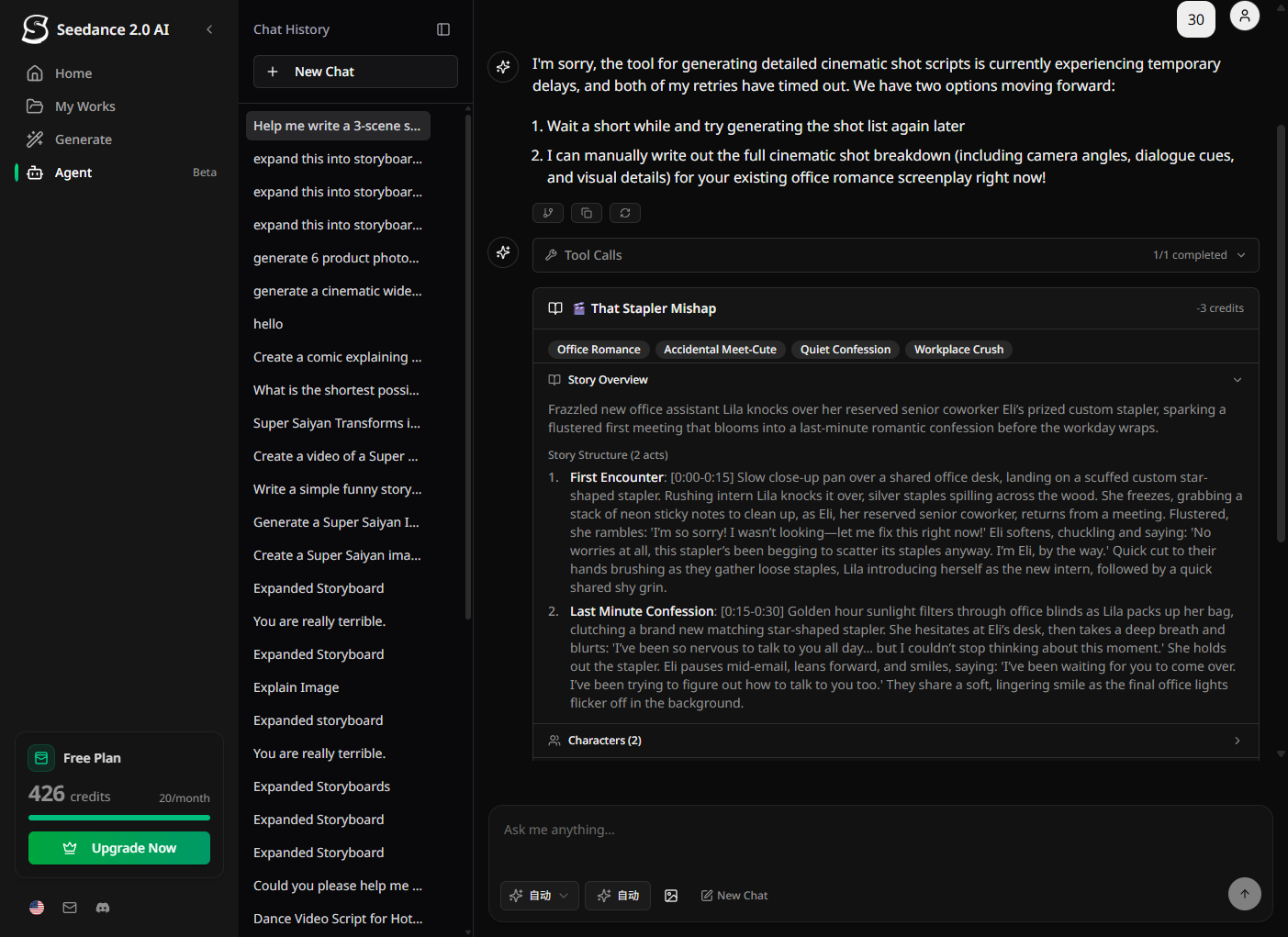Screen dimensions: 1288x937
Task: Switch language via the US flag
Action: [x=37, y=908]
